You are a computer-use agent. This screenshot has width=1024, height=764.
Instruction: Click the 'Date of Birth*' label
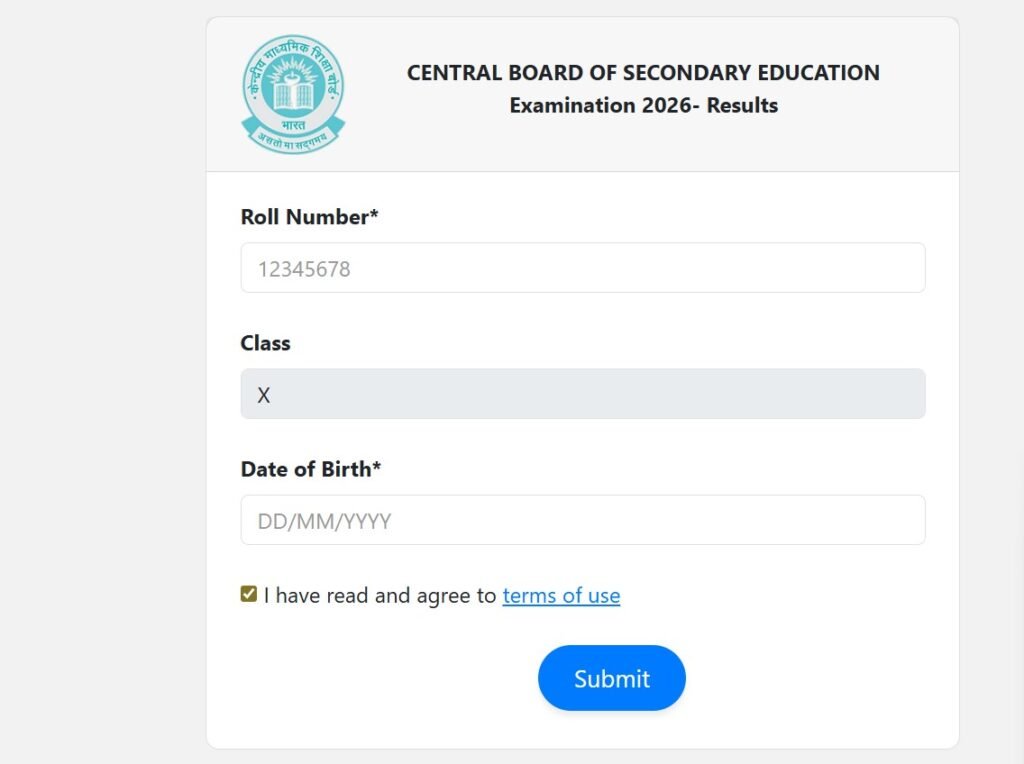pos(311,469)
